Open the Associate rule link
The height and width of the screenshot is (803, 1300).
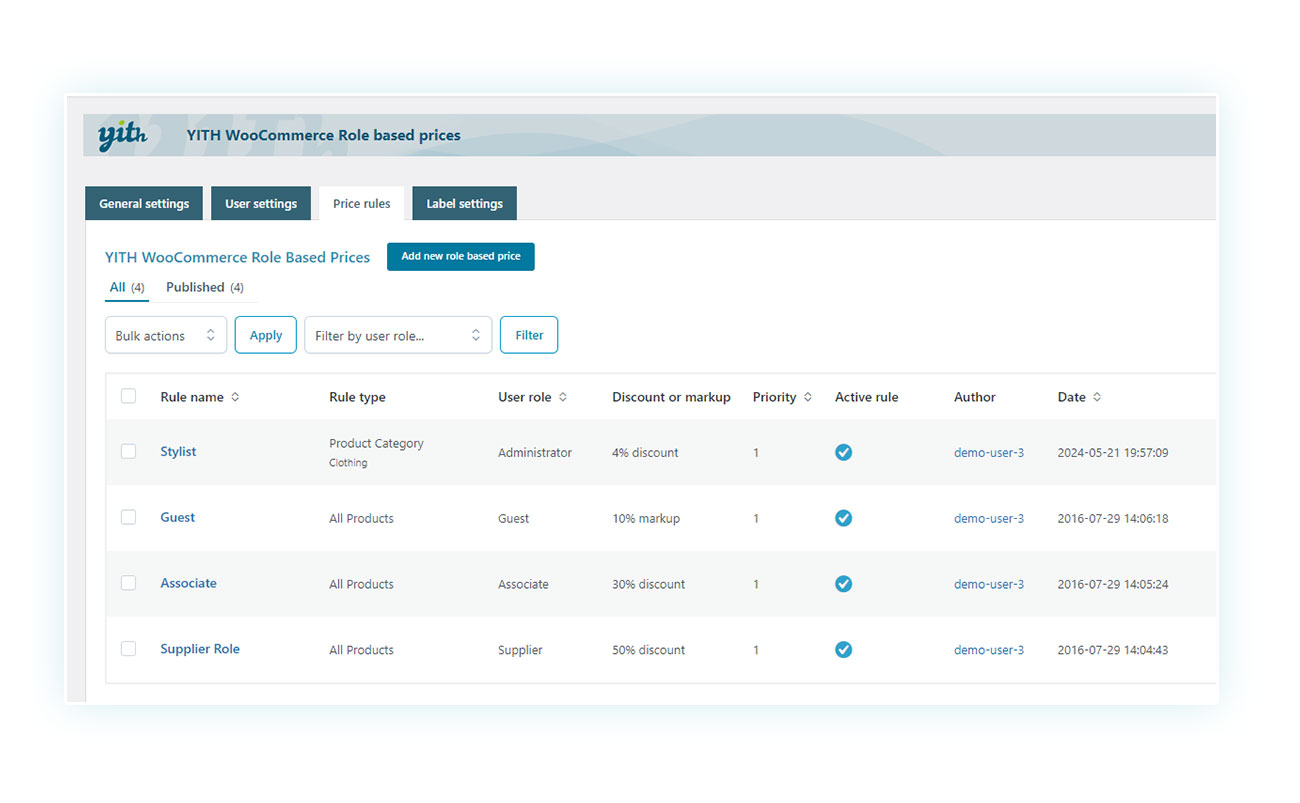188,583
